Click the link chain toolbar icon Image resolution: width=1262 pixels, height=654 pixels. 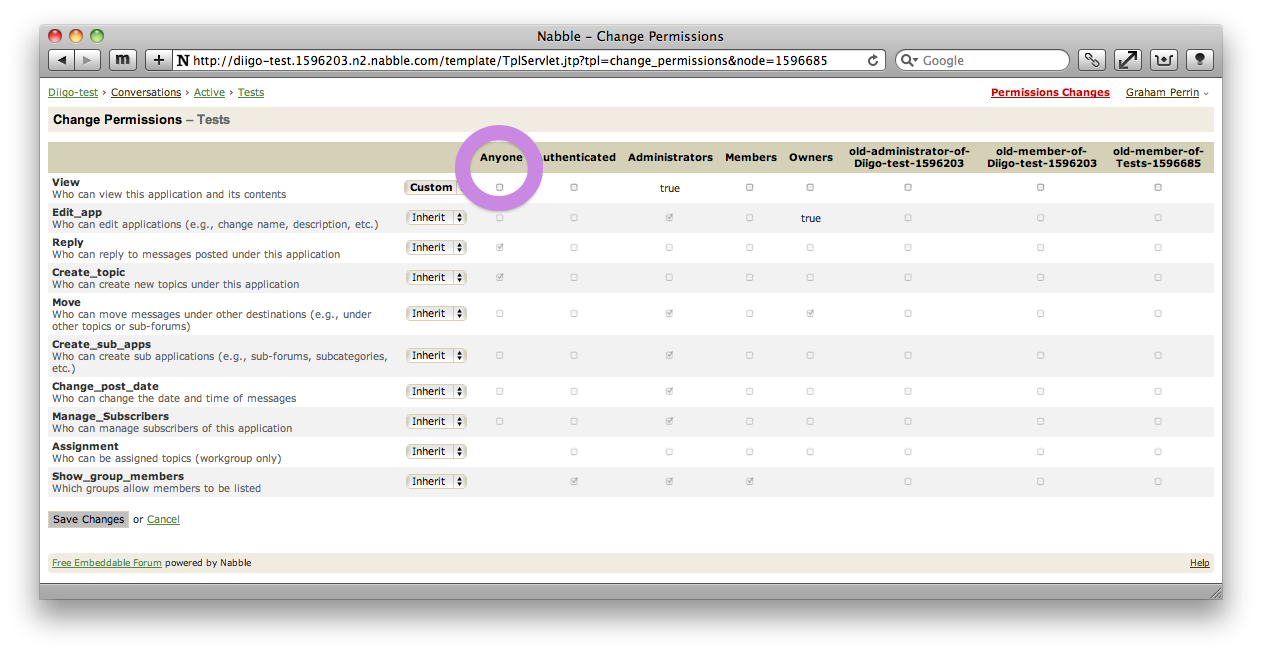coord(1092,60)
